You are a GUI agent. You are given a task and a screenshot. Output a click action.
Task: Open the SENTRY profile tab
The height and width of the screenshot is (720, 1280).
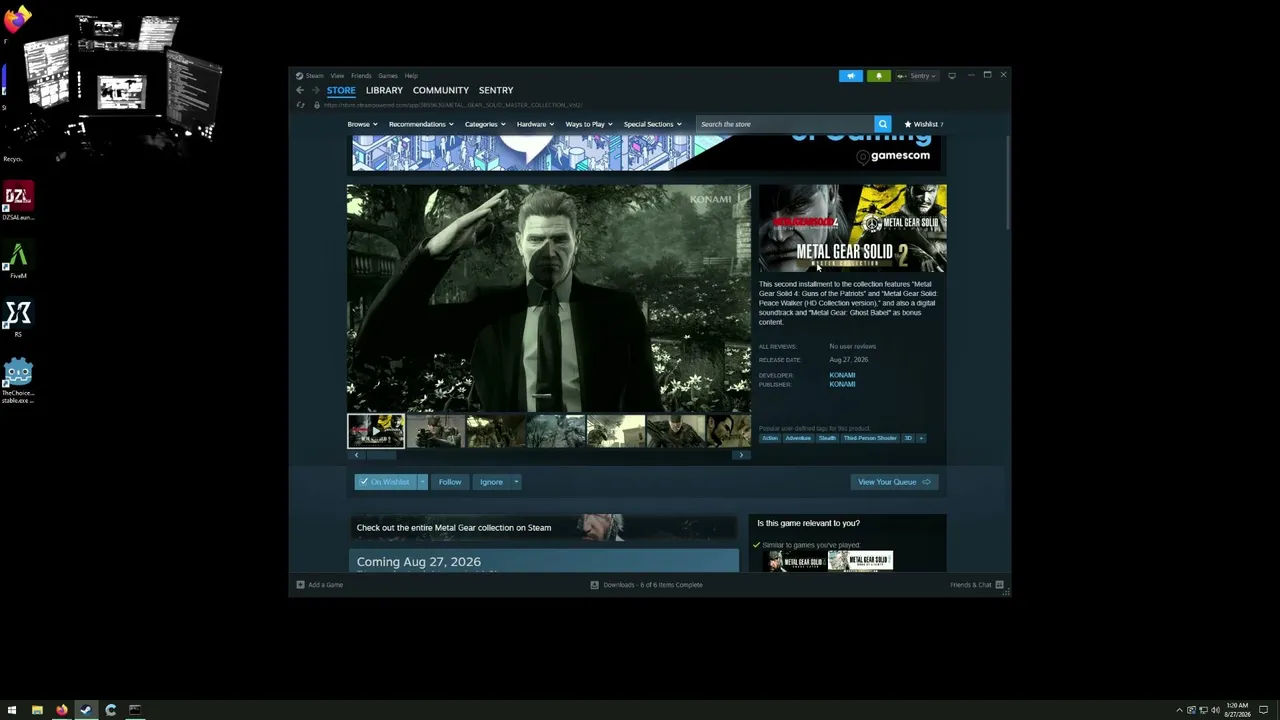[496, 90]
